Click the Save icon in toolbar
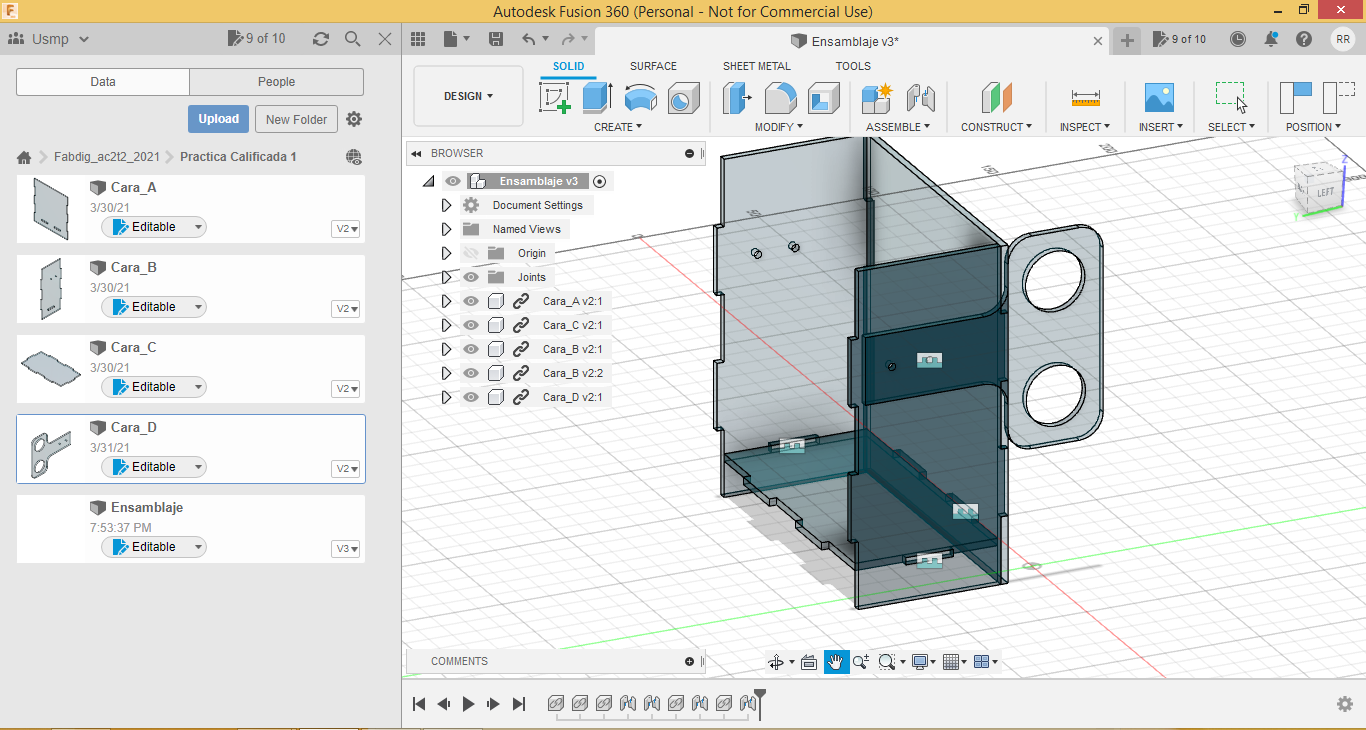1366x730 pixels. tap(495, 39)
